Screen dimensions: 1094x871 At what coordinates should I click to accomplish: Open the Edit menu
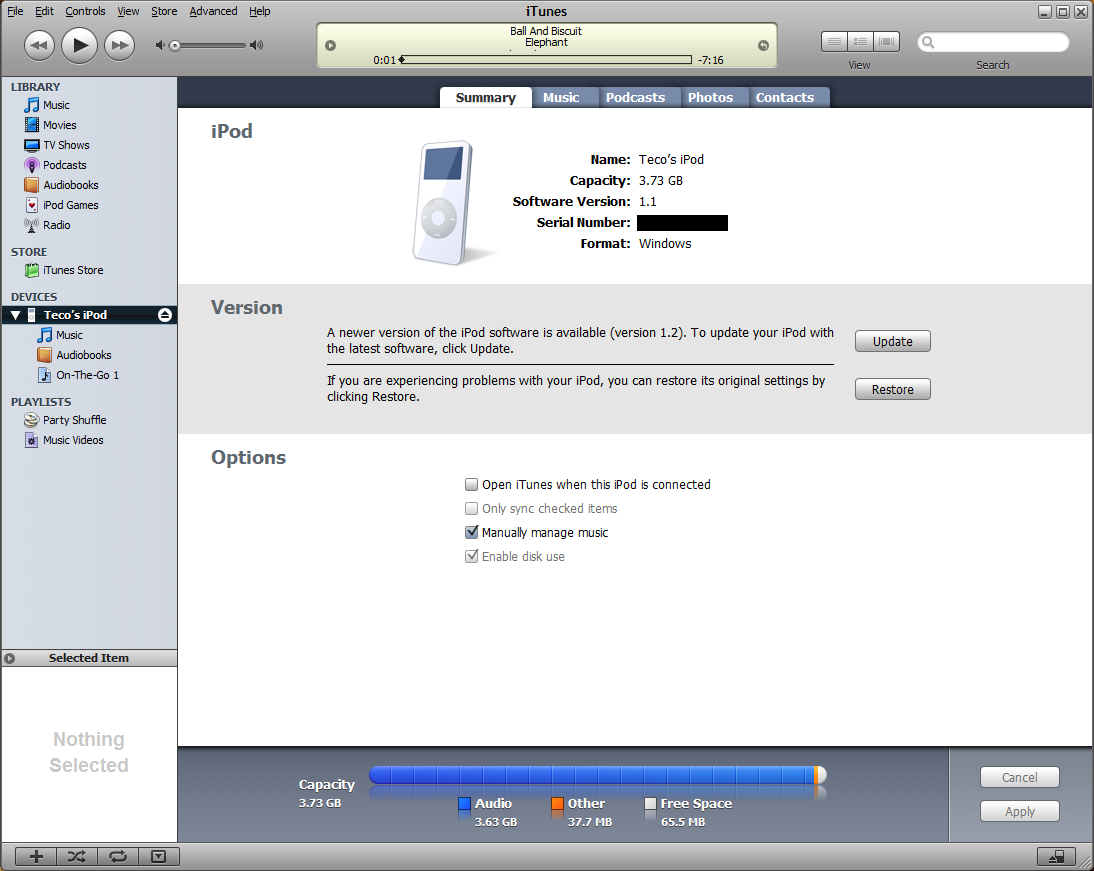click(45, 11)
